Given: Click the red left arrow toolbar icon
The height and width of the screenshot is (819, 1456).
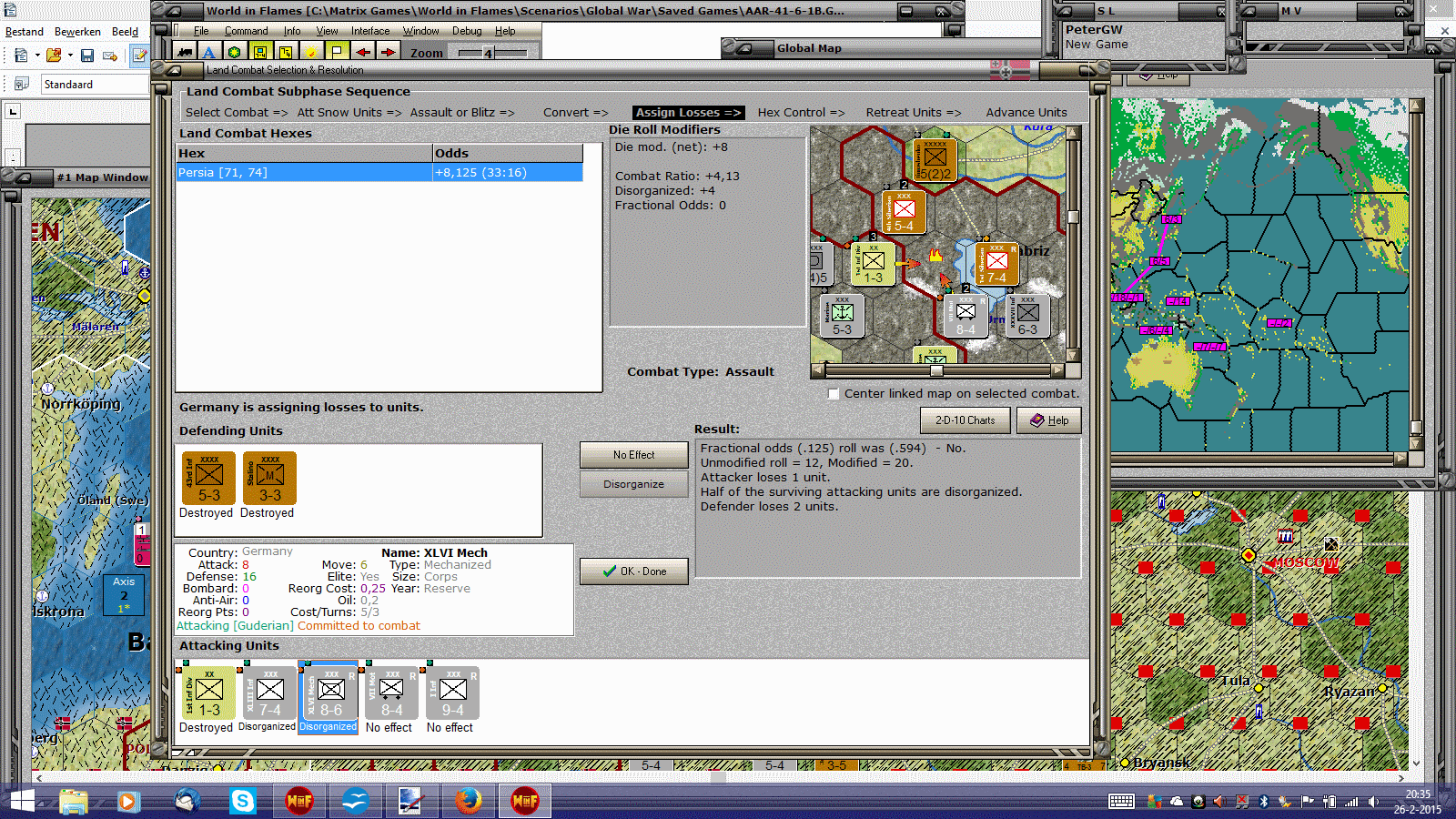Looking at the screenshot, I should point(362,52).
